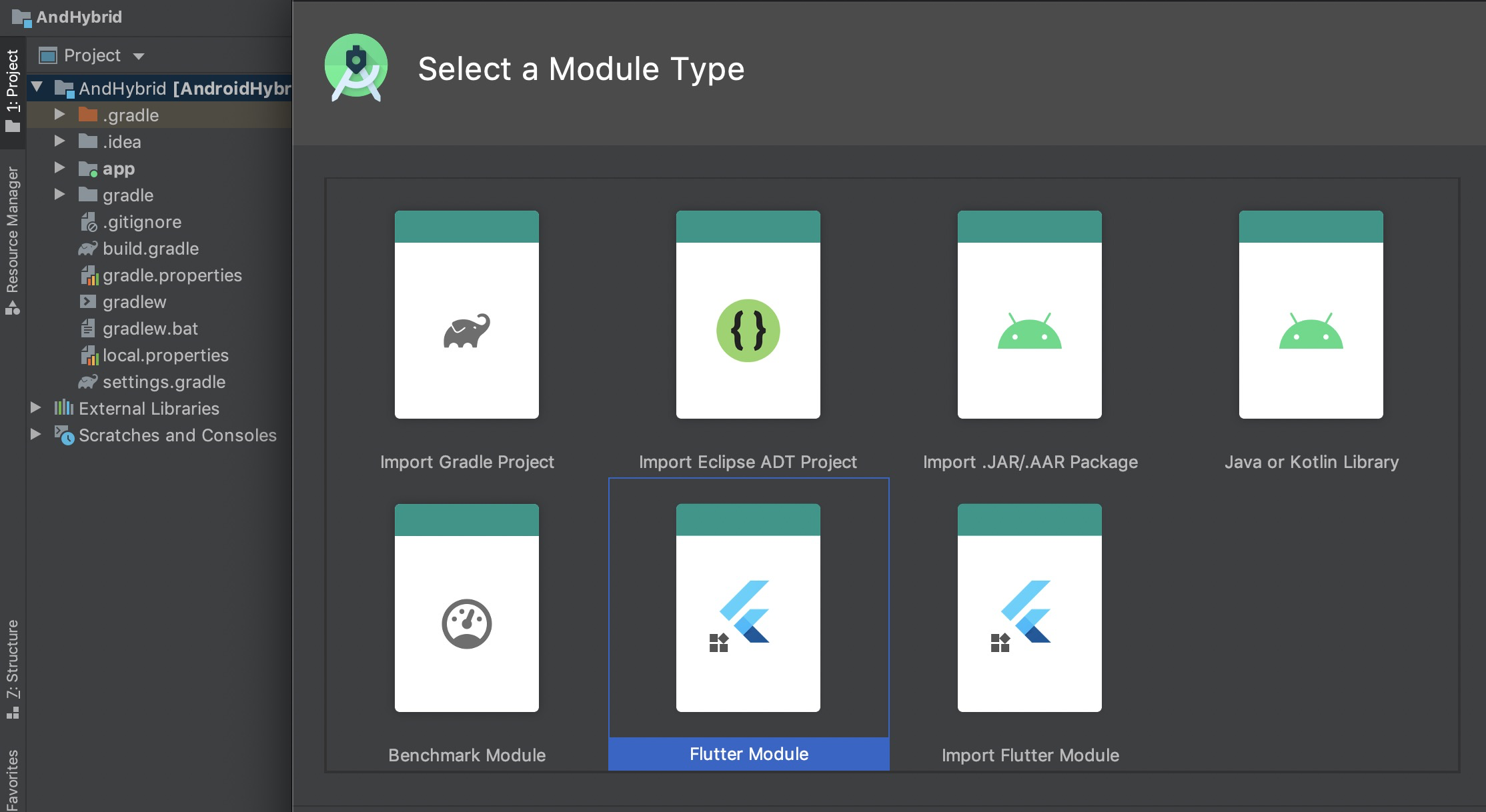Image resolution: width=1486 pixels, height=812 pixels.
Task: Click the Import .JAR/.AAR Package label
Action: click(x=1030, y=462)
